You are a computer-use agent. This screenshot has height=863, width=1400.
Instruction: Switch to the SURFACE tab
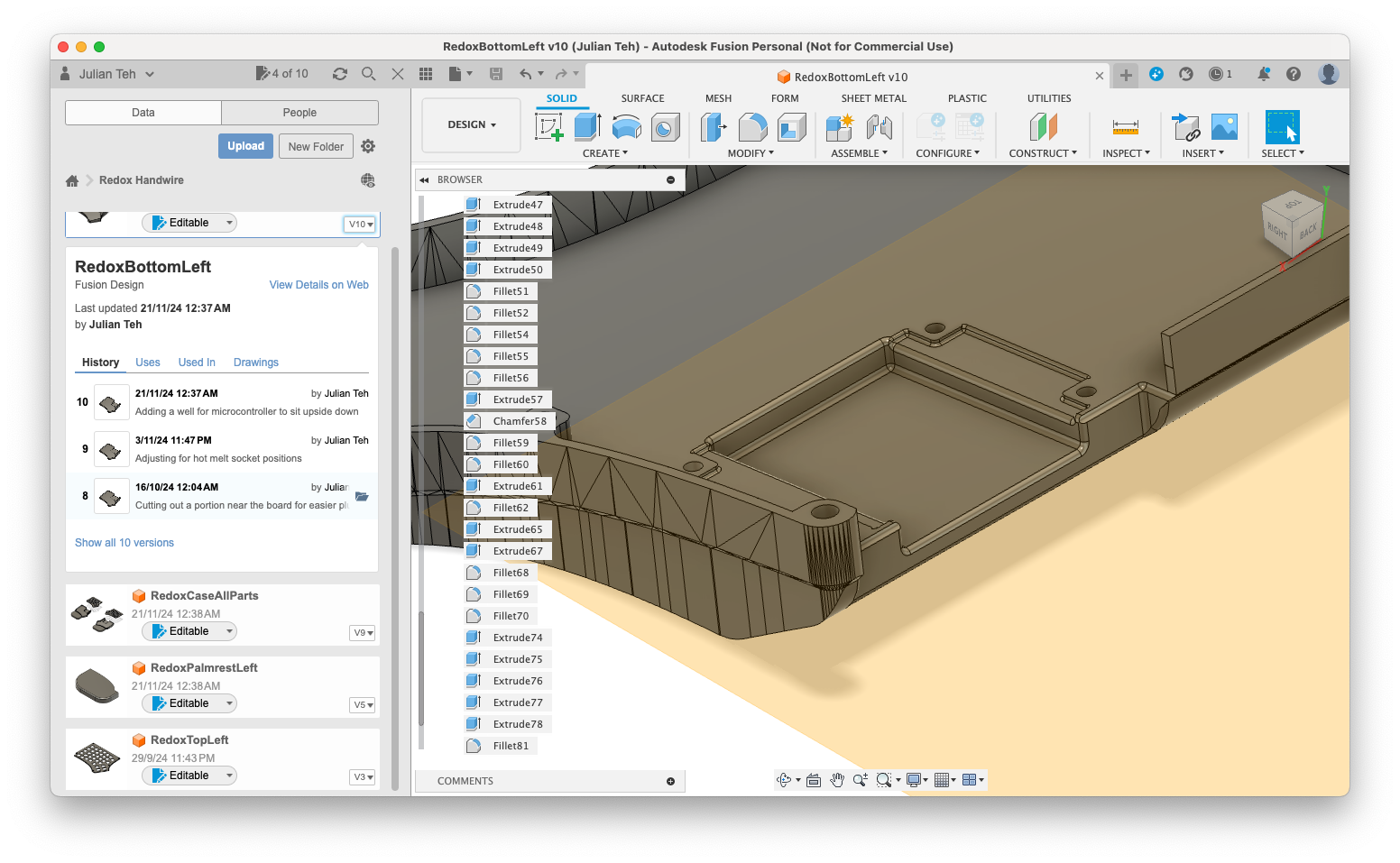tap(642, 98)
